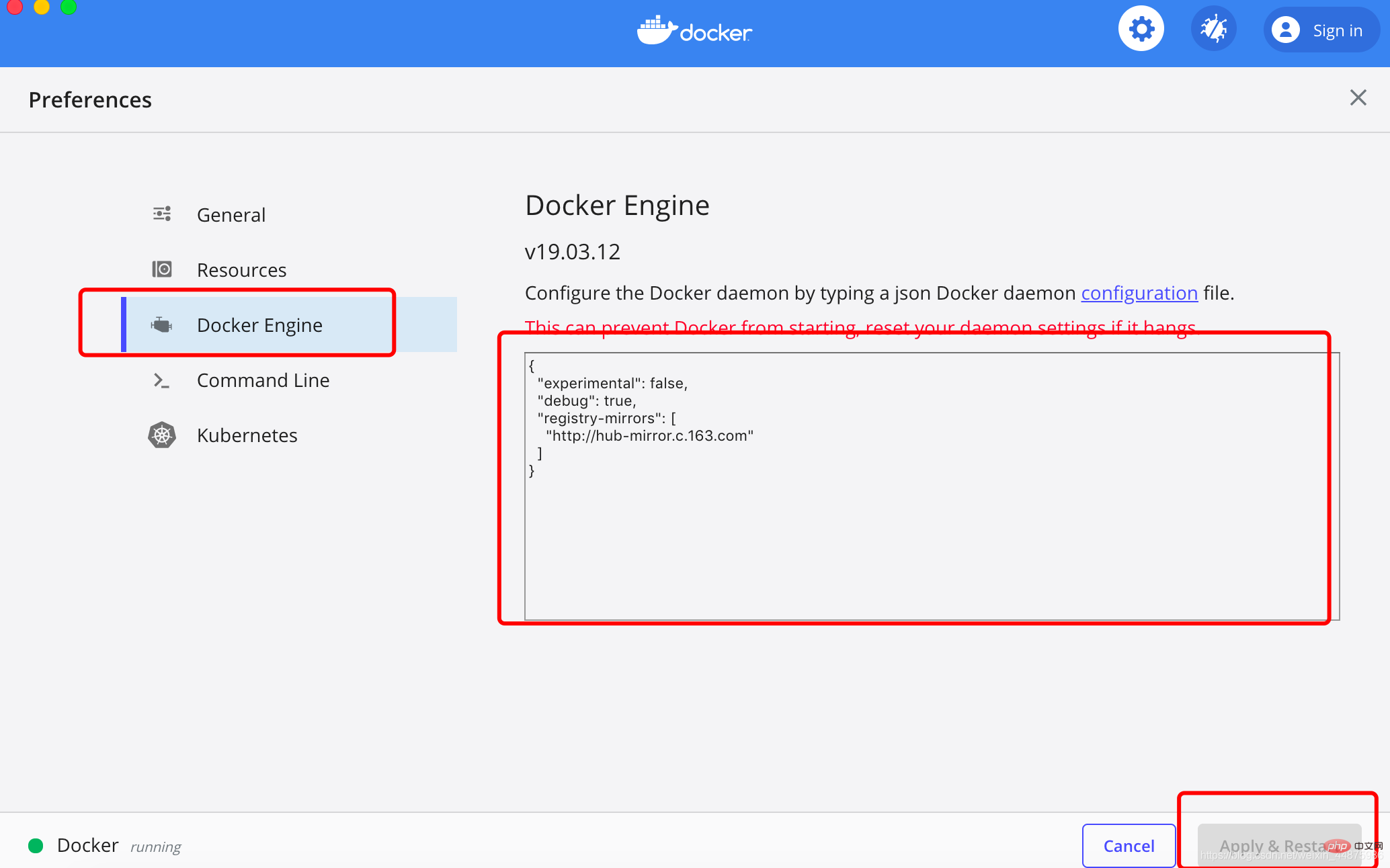
Task: Select Docker Engine menu tab
Action: tap(259, 324)
